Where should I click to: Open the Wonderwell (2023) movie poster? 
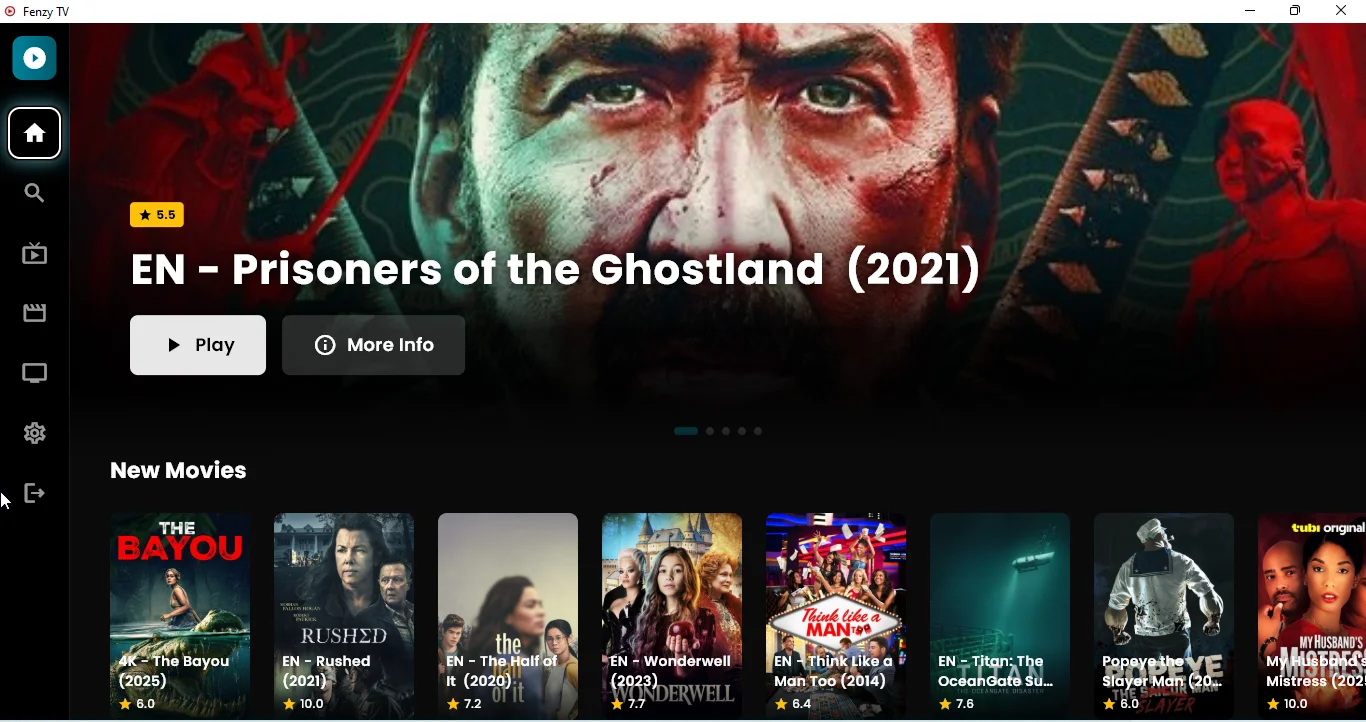[672, 616]
